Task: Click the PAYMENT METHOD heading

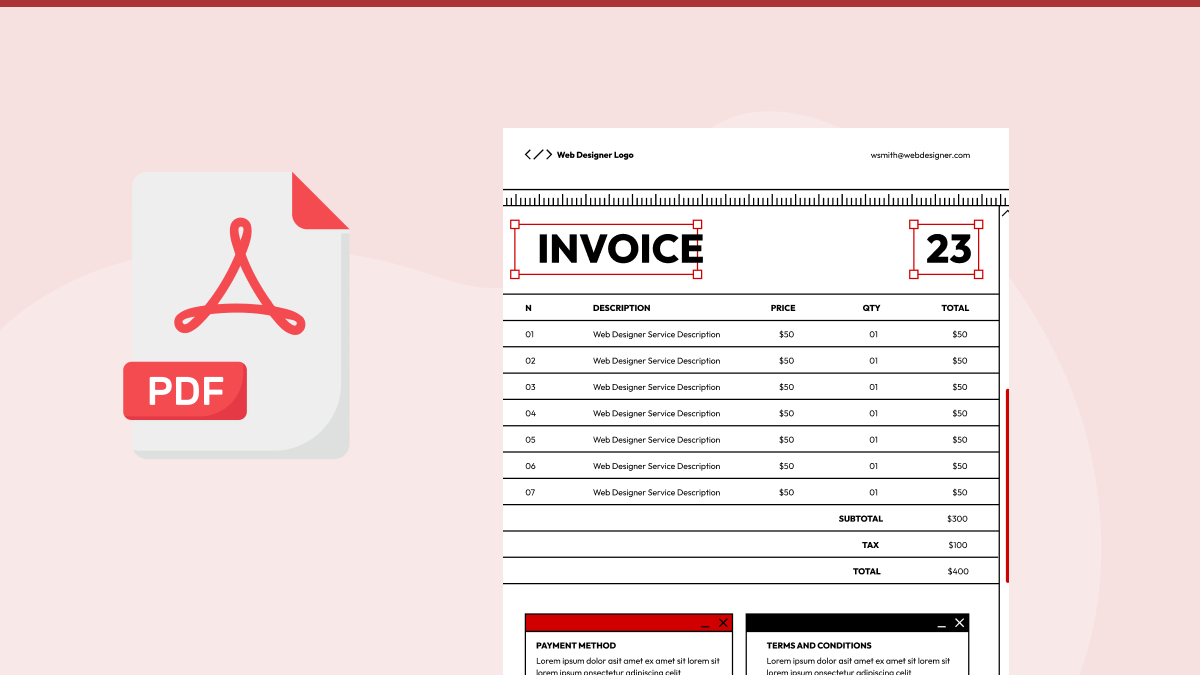Action: click(x=576, y=646)
